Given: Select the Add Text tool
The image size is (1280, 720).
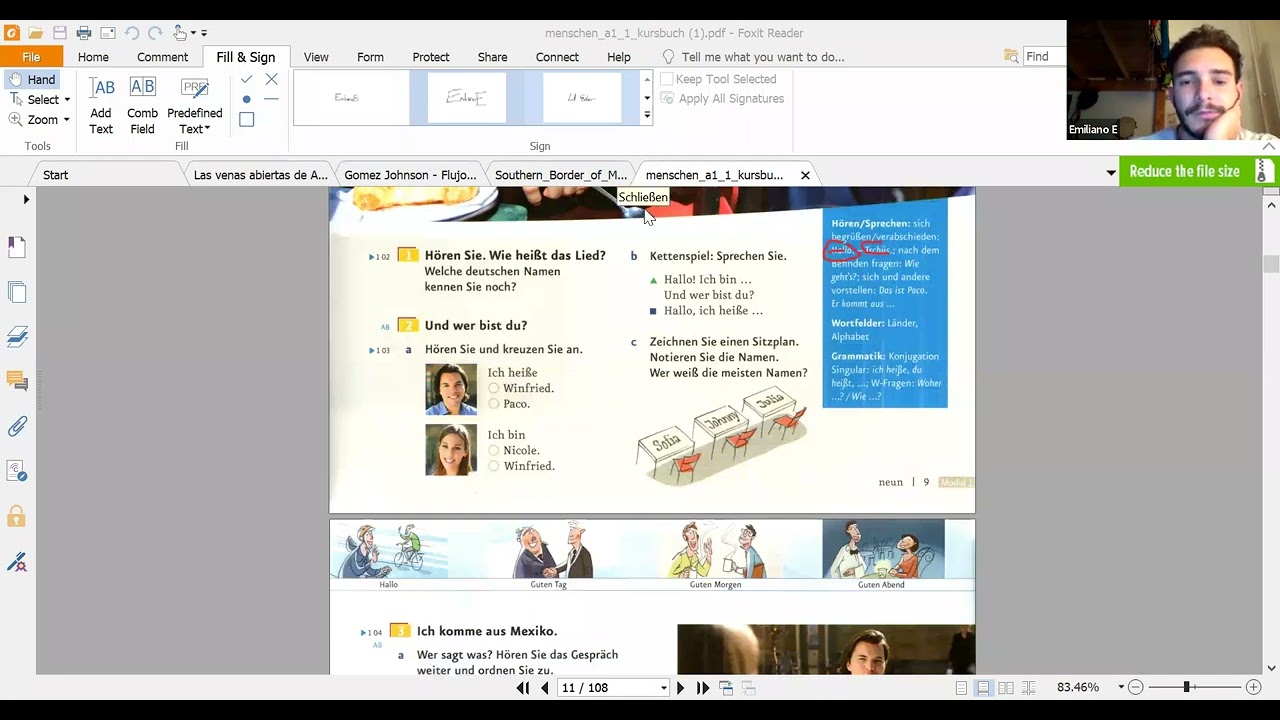Looking at the screenshot, I should click(x=101, y=106).
